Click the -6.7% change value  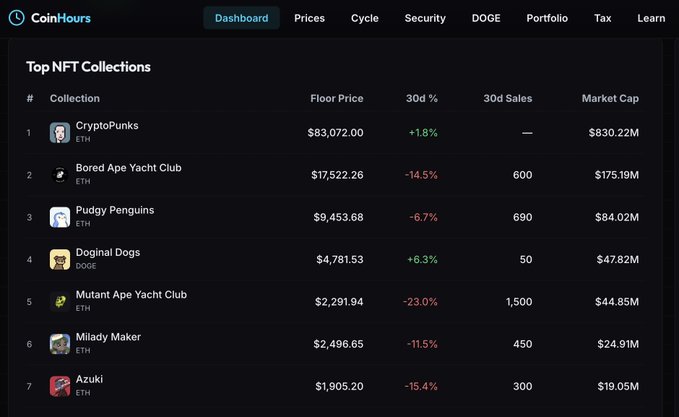423,217
